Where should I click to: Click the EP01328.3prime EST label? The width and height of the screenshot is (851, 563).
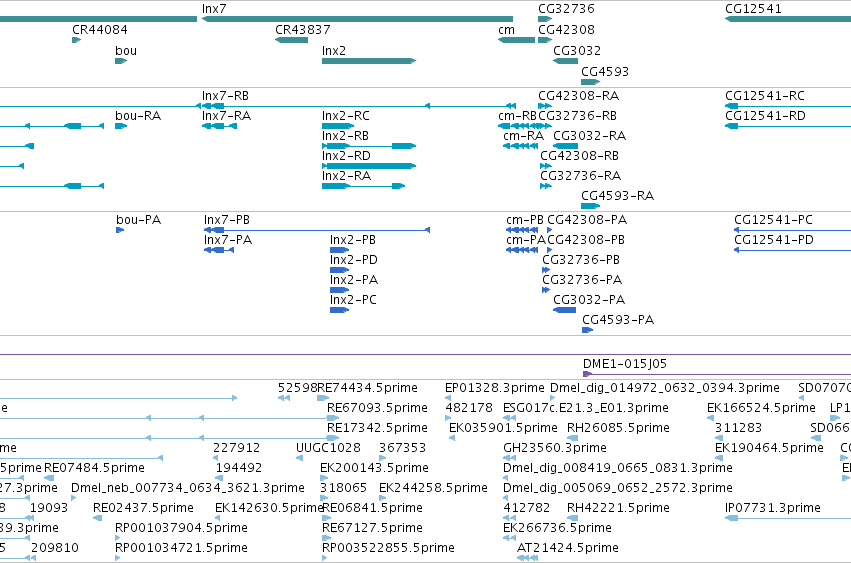494,388
